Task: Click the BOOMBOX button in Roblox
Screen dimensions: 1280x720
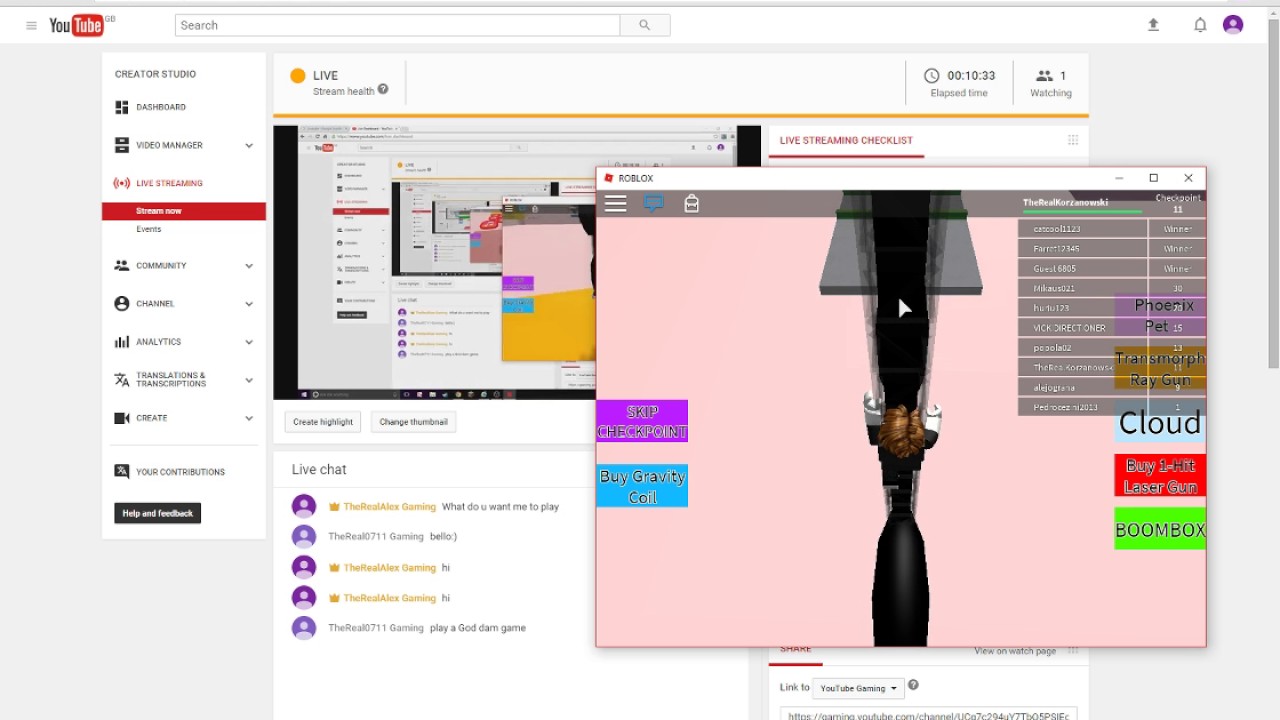Action: pos(1160,529)
